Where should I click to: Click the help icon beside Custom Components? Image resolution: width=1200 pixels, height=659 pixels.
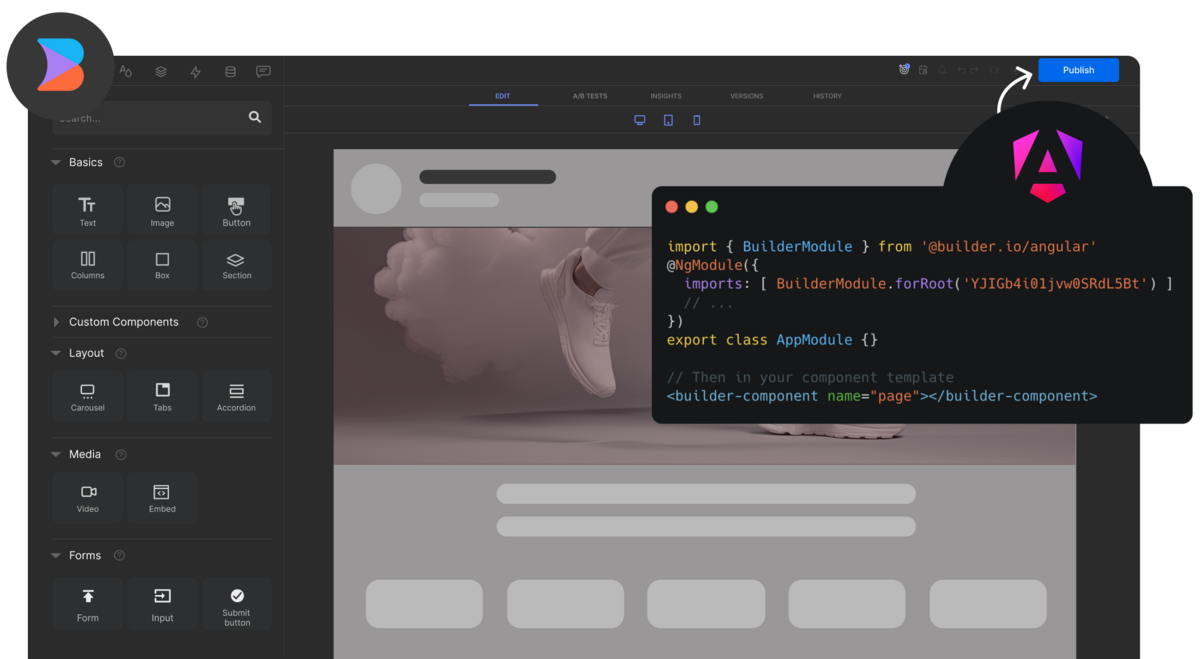click(x=202, y=322)
